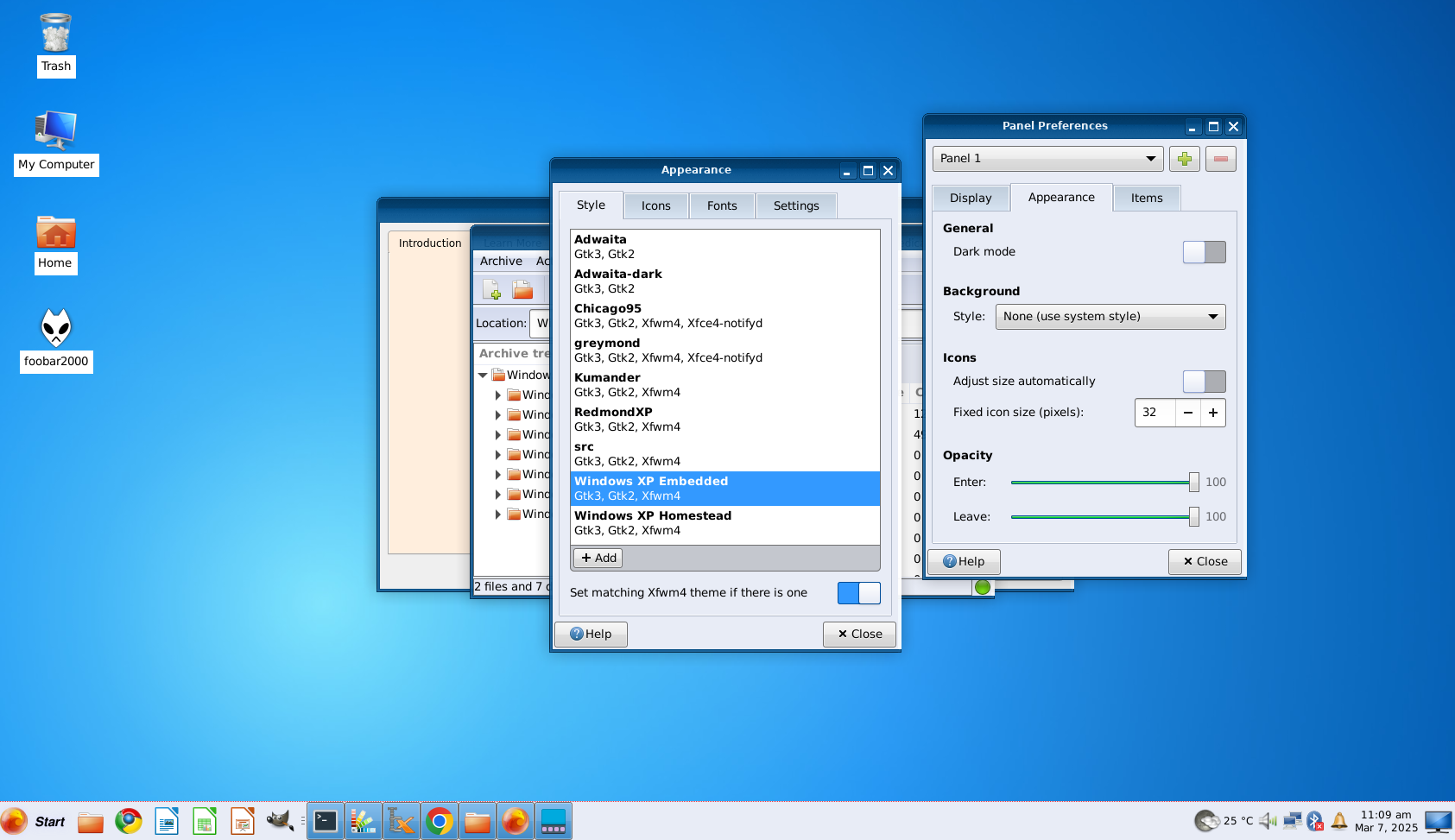Open the Bluetooth tray icon
Screen dimensions: 1455x840
point(1315,821)
